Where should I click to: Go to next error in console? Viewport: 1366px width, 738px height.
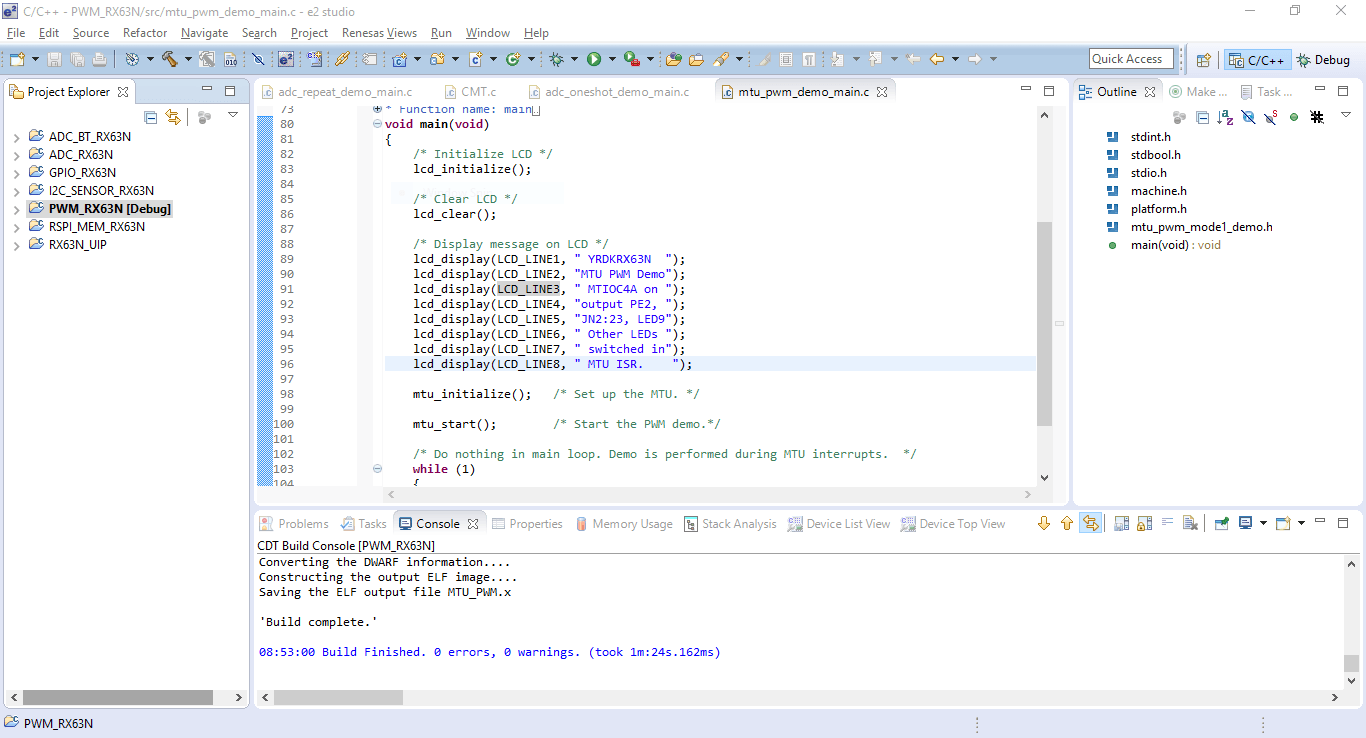point(1044,523)
